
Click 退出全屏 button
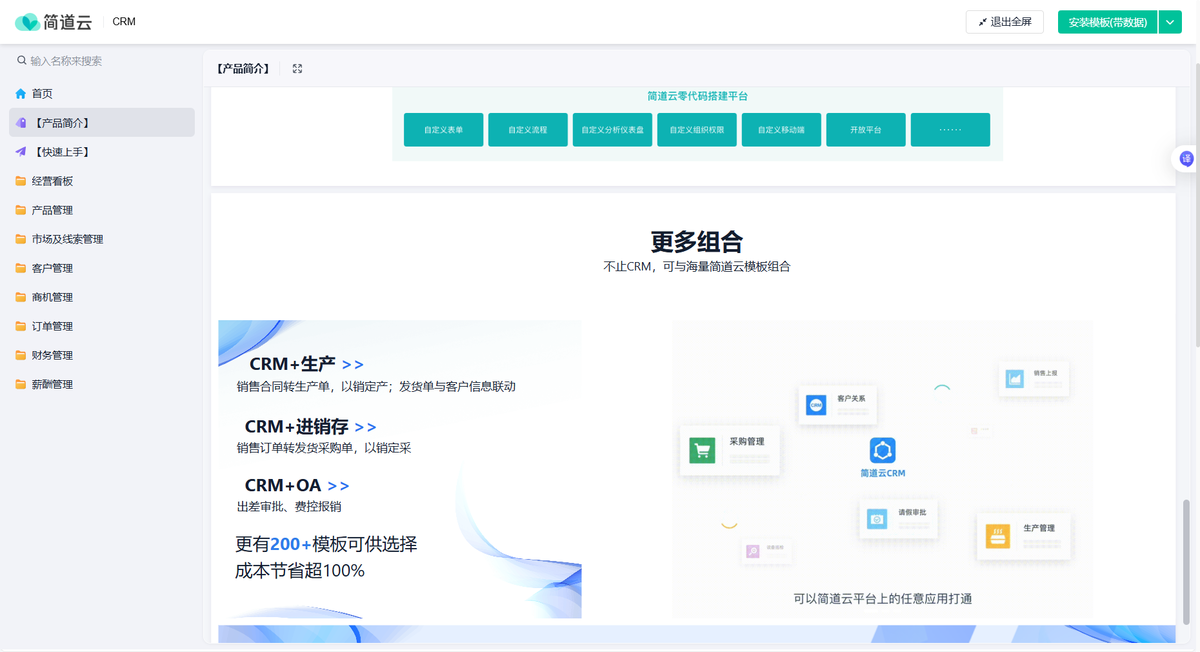pos(1005,22)
